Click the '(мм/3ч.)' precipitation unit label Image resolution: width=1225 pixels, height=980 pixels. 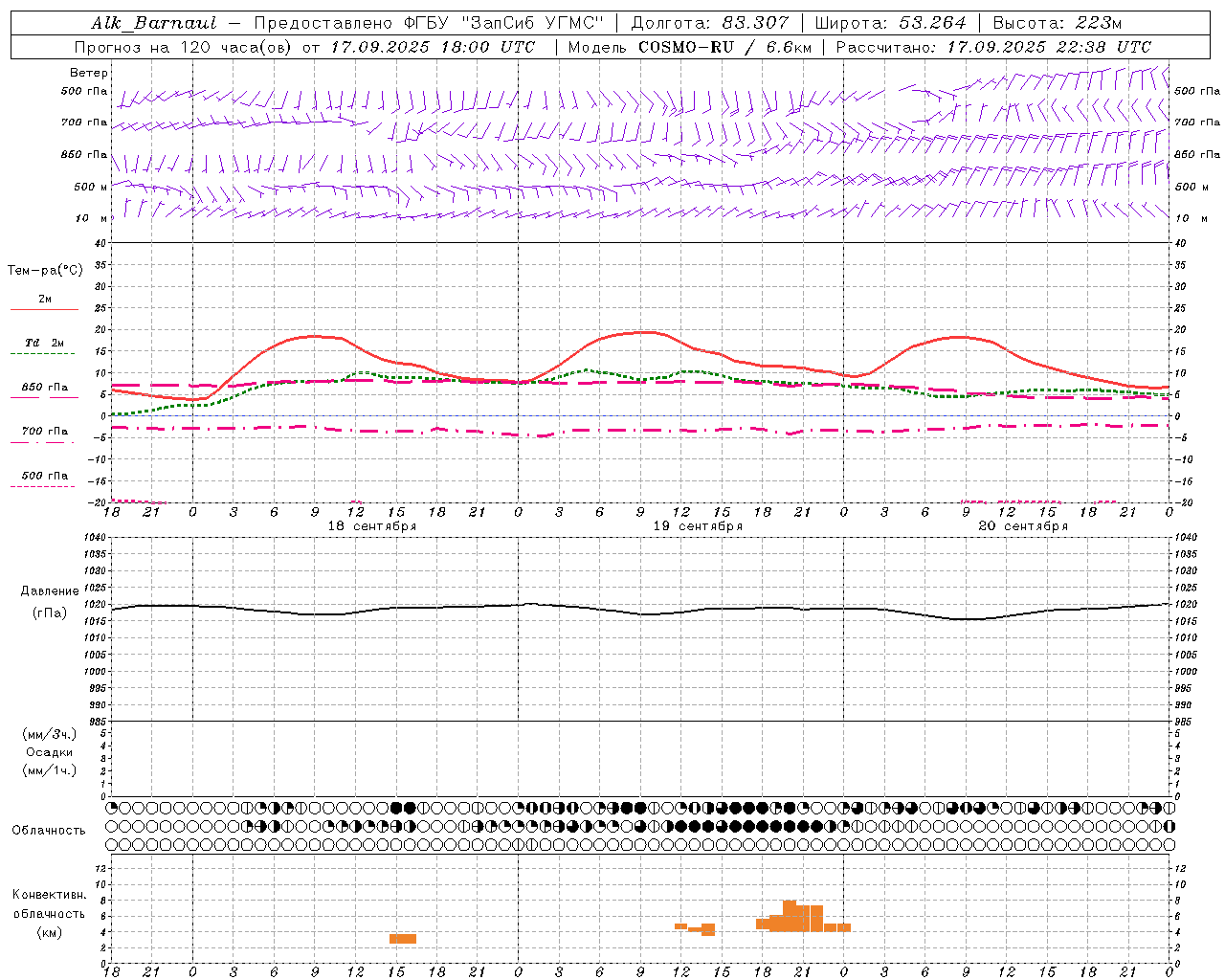click(x=50, y=734)
